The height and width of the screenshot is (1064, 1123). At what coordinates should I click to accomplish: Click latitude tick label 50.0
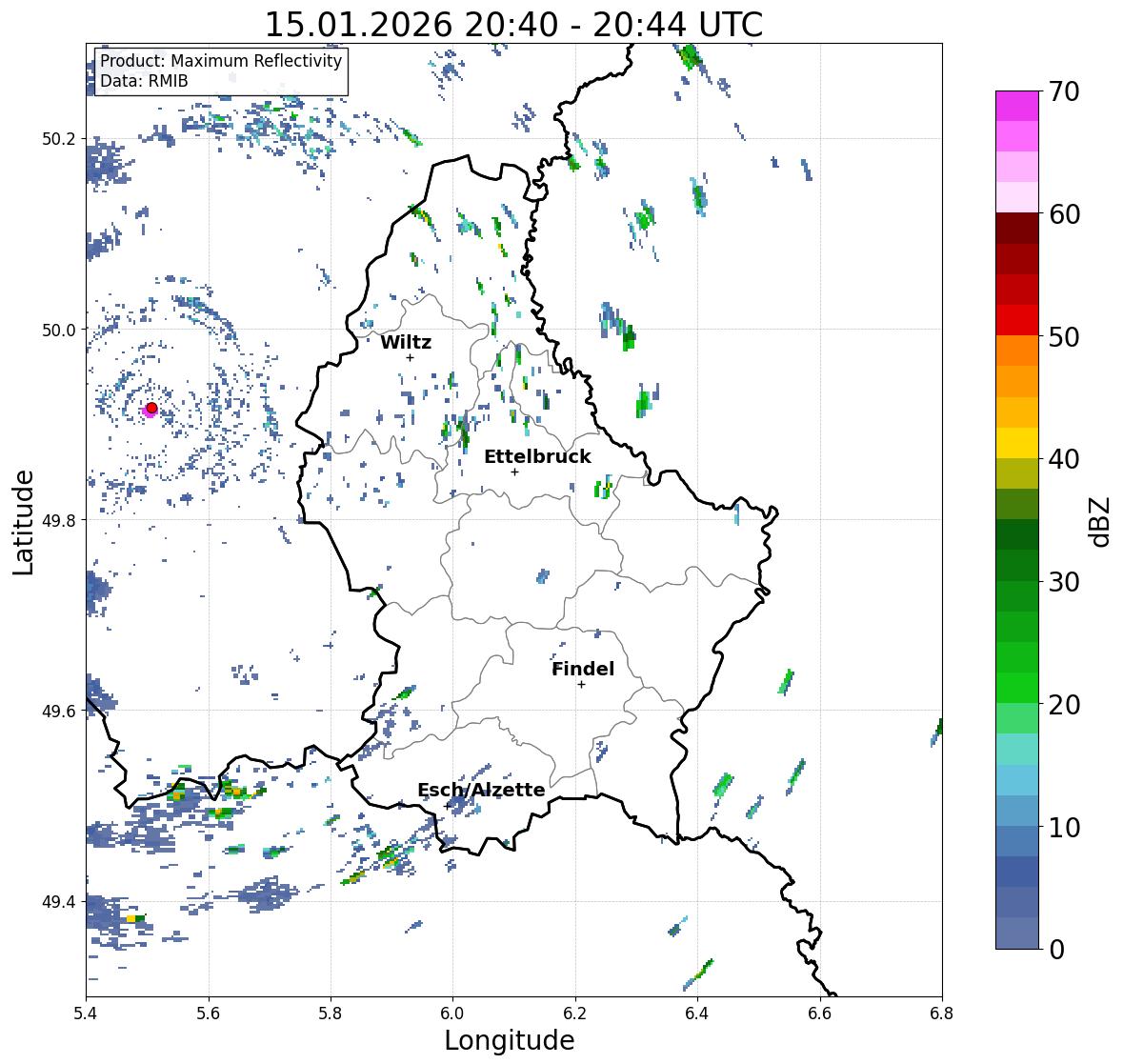pyautogui.click(x=59, y=331)
